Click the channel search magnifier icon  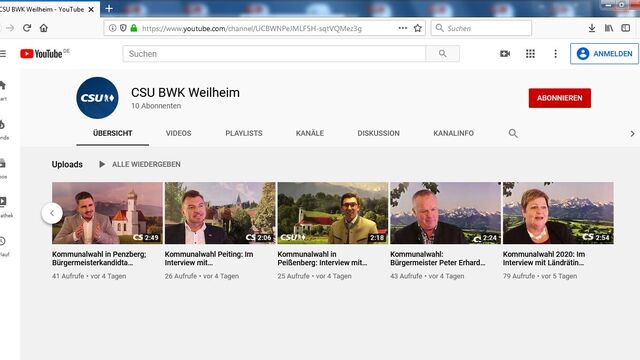pyautogui.click(x=513, y=133)
